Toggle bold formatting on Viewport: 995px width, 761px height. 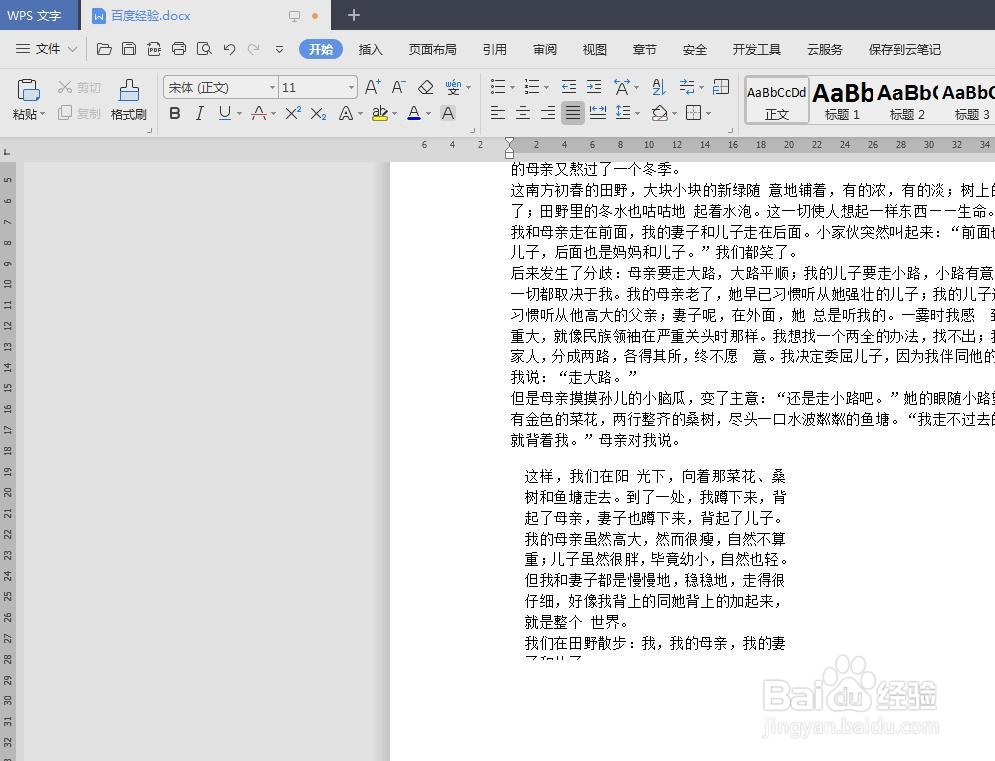(x=175, y=113)
